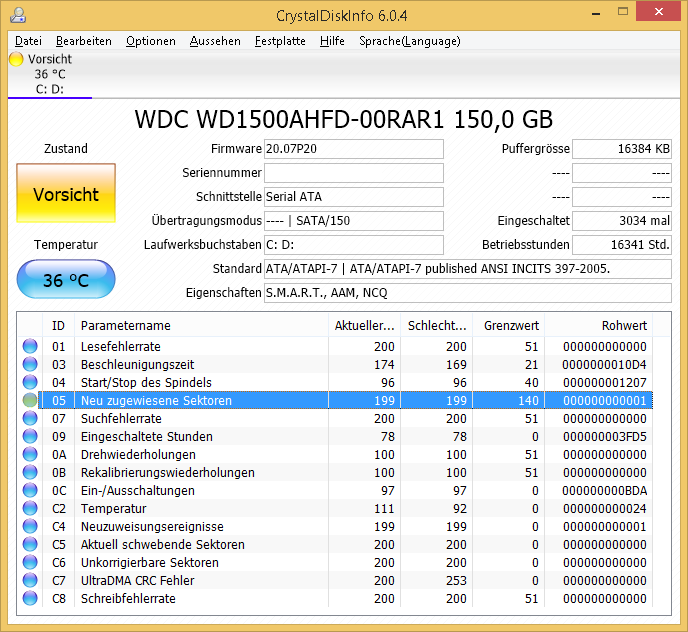Screen dimensions: 688x632
Task: Click the Parametername column header
Action: 201,325
